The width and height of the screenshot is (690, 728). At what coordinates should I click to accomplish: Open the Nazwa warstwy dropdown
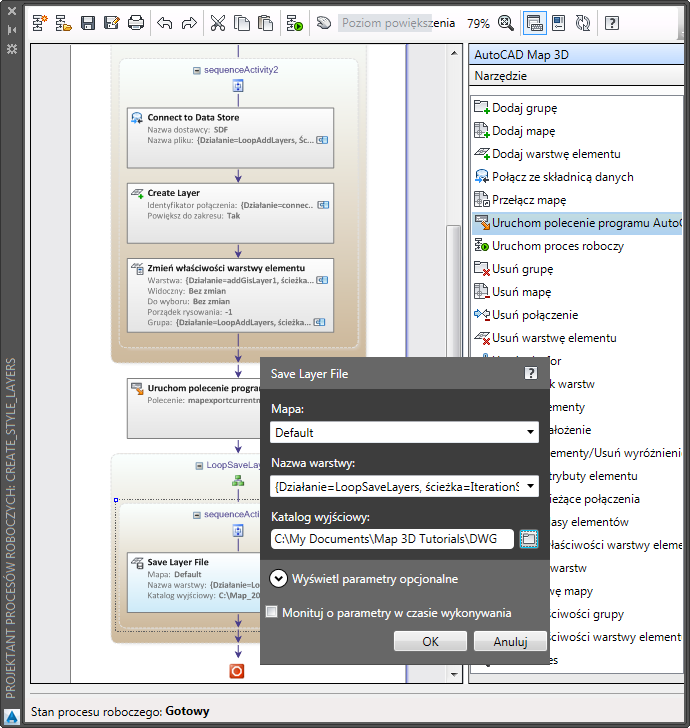tap(530, 486)
